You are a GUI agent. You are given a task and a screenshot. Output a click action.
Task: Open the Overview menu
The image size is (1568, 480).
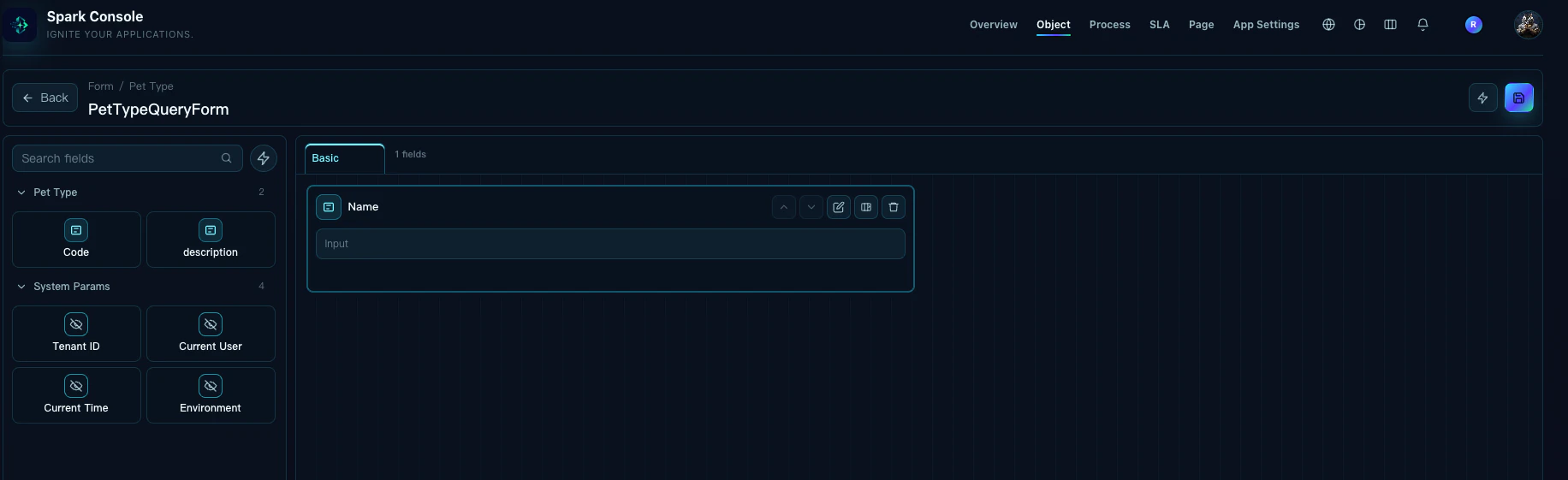994,25
